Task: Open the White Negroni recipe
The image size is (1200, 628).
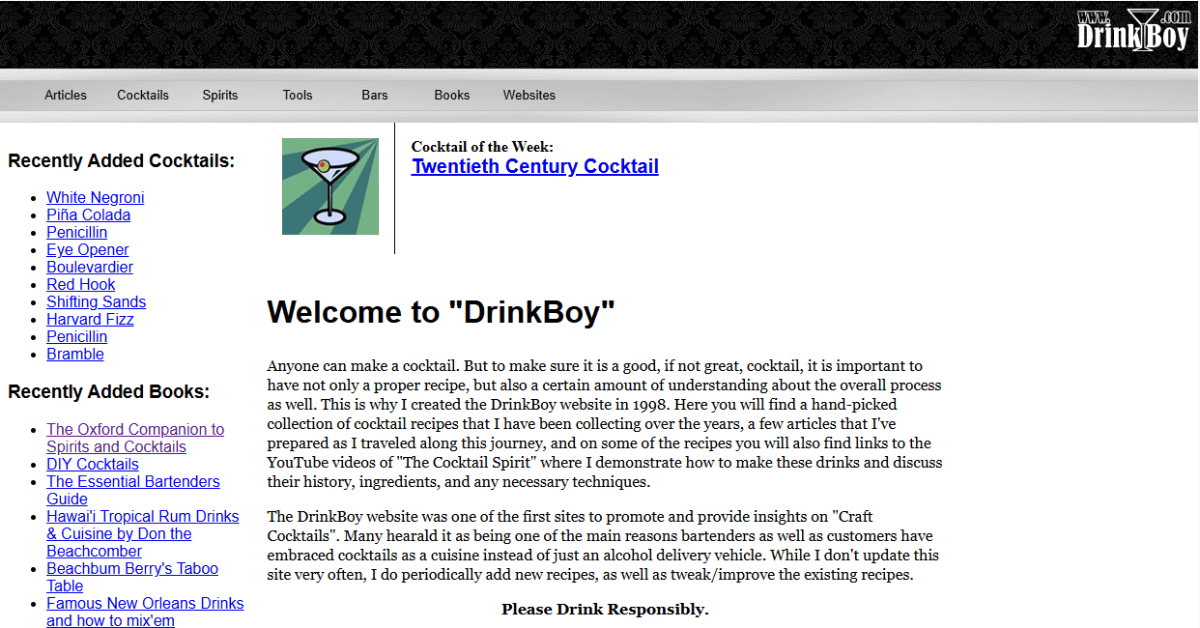Action: pyautogui.click(x=95, y=198)
